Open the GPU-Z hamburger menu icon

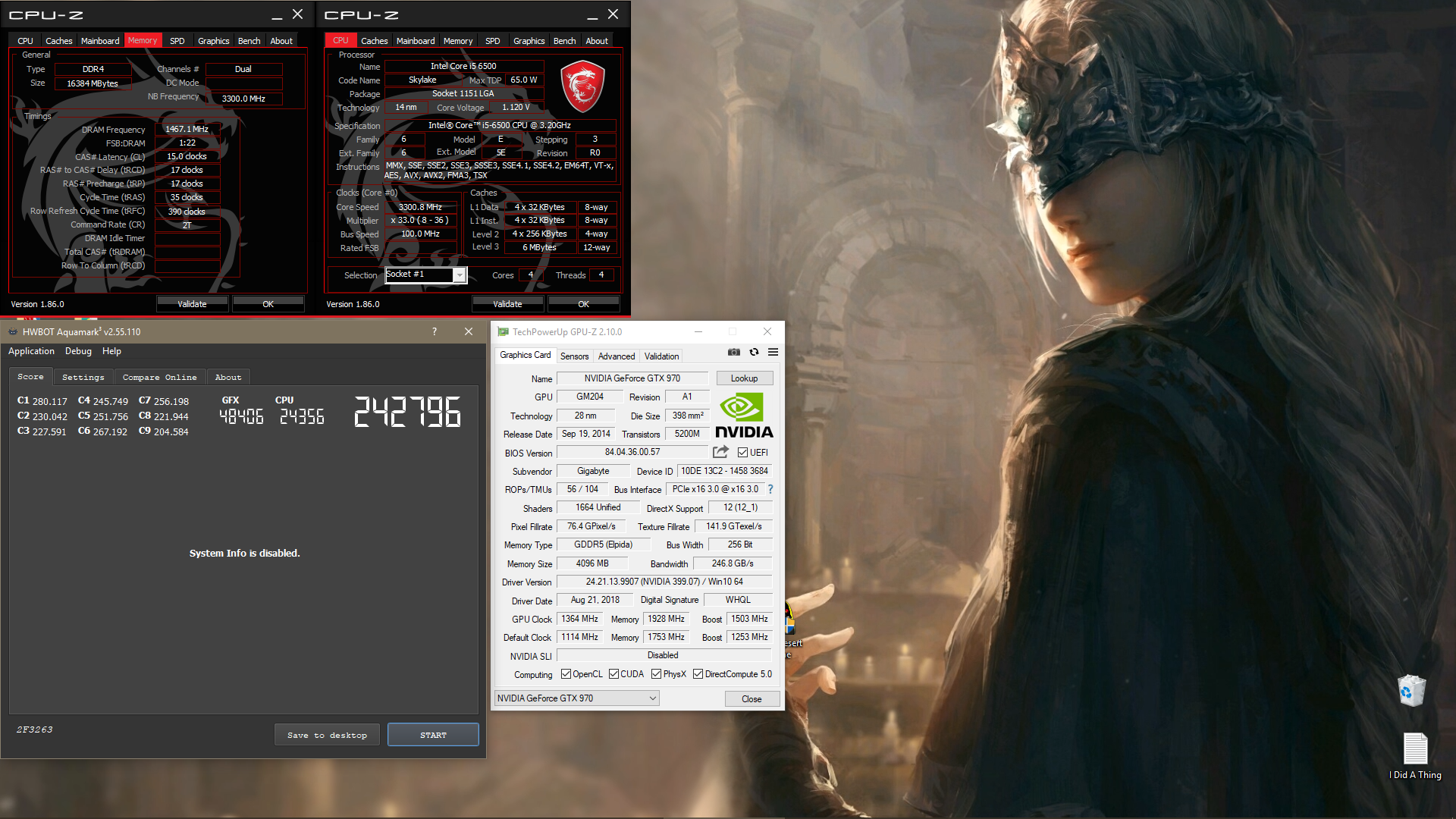click(x=773, y=352)
